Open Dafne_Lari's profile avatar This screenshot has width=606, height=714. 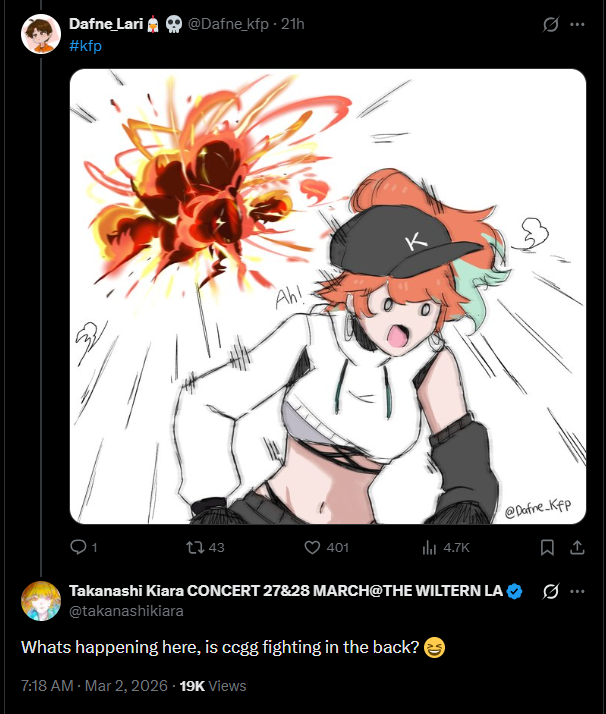(41, 34)
